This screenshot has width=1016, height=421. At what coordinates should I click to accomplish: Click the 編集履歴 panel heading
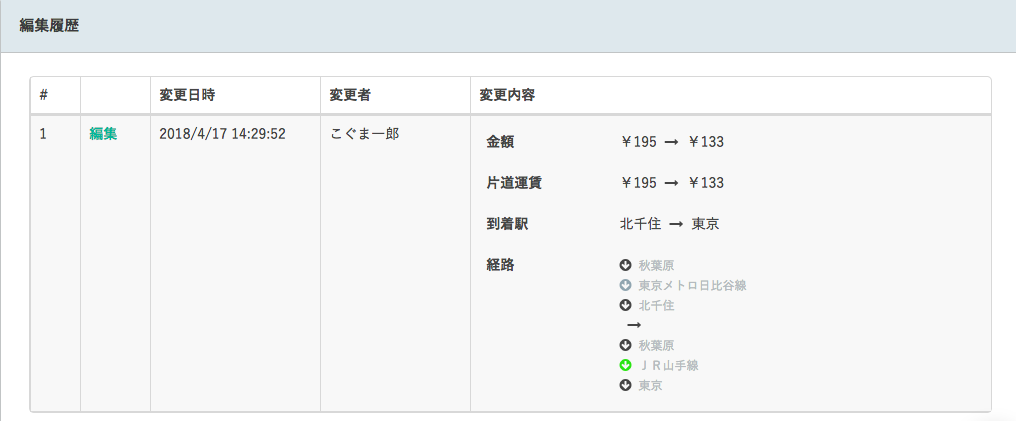pos(49,27)
